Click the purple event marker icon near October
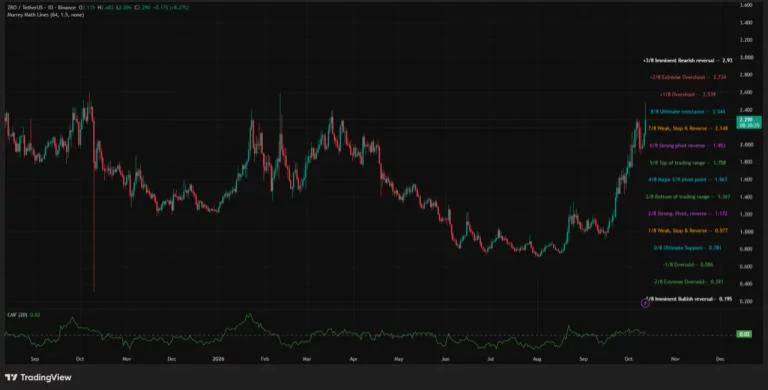 (x=645, y=303)
